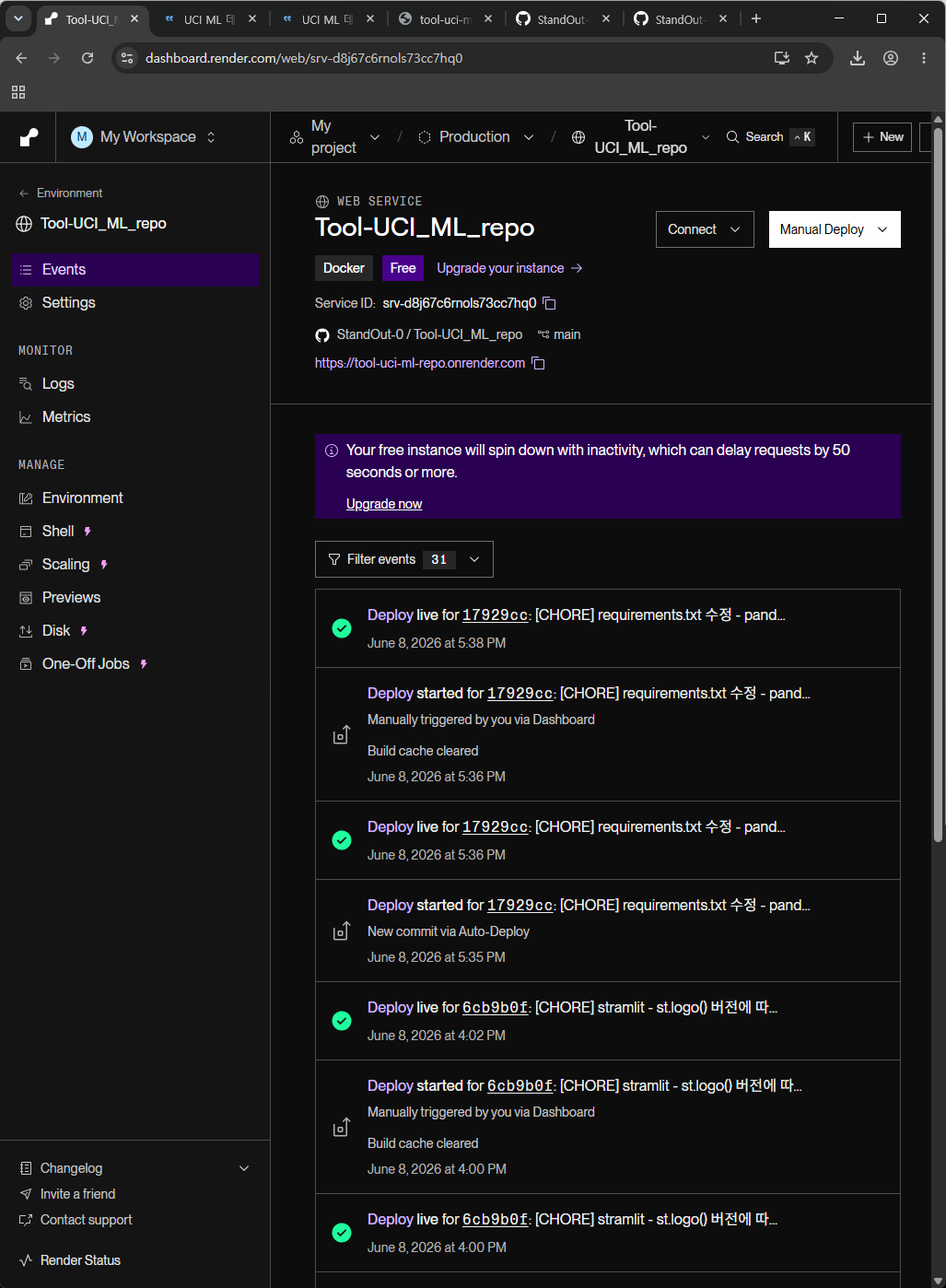This screenshot has width=946, height=1288.
Task: Copy the Service ID with copy icon
Action: pos(549,303)
